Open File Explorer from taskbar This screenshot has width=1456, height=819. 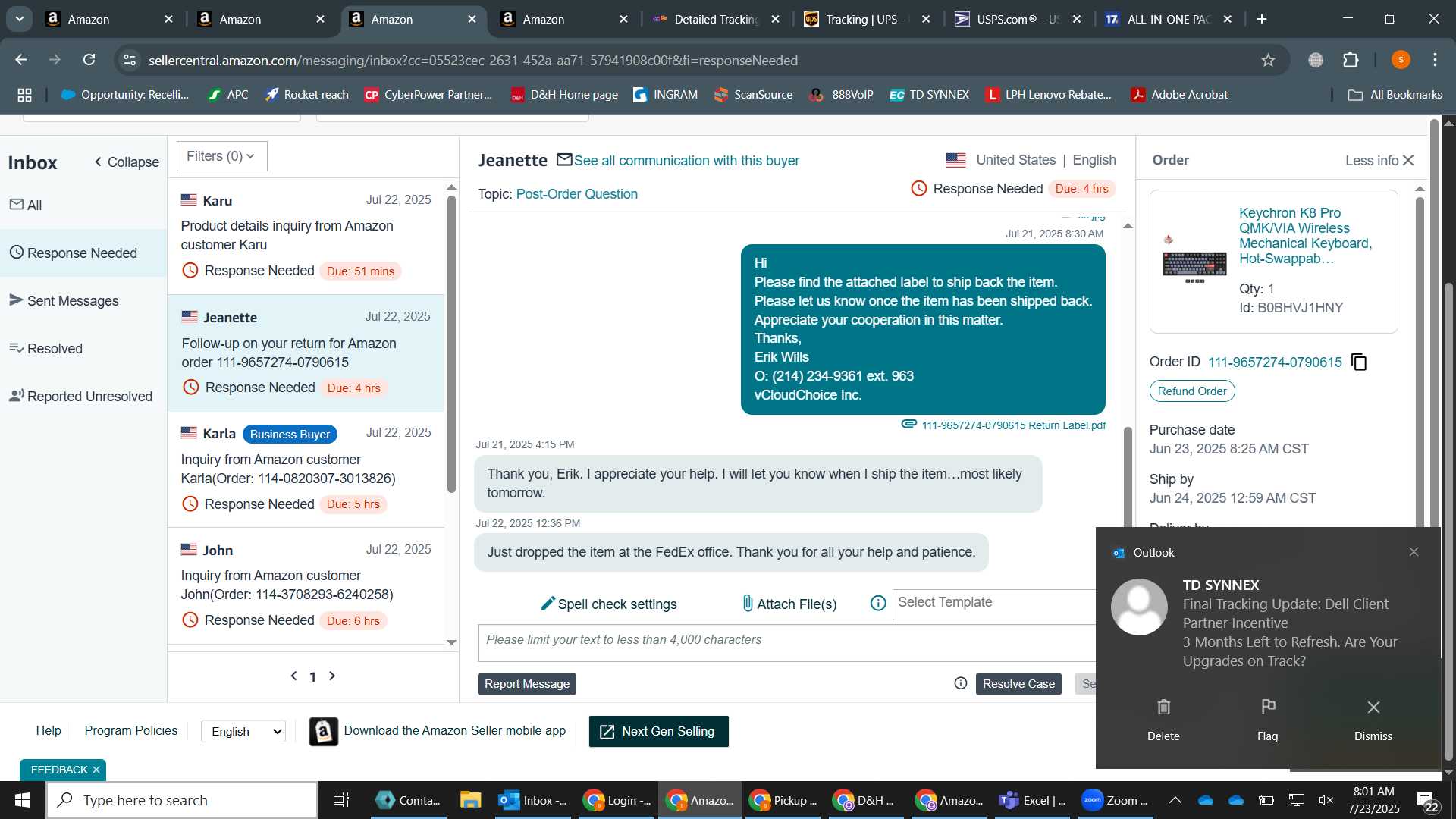pyautogui.click(x=470, y=800)
